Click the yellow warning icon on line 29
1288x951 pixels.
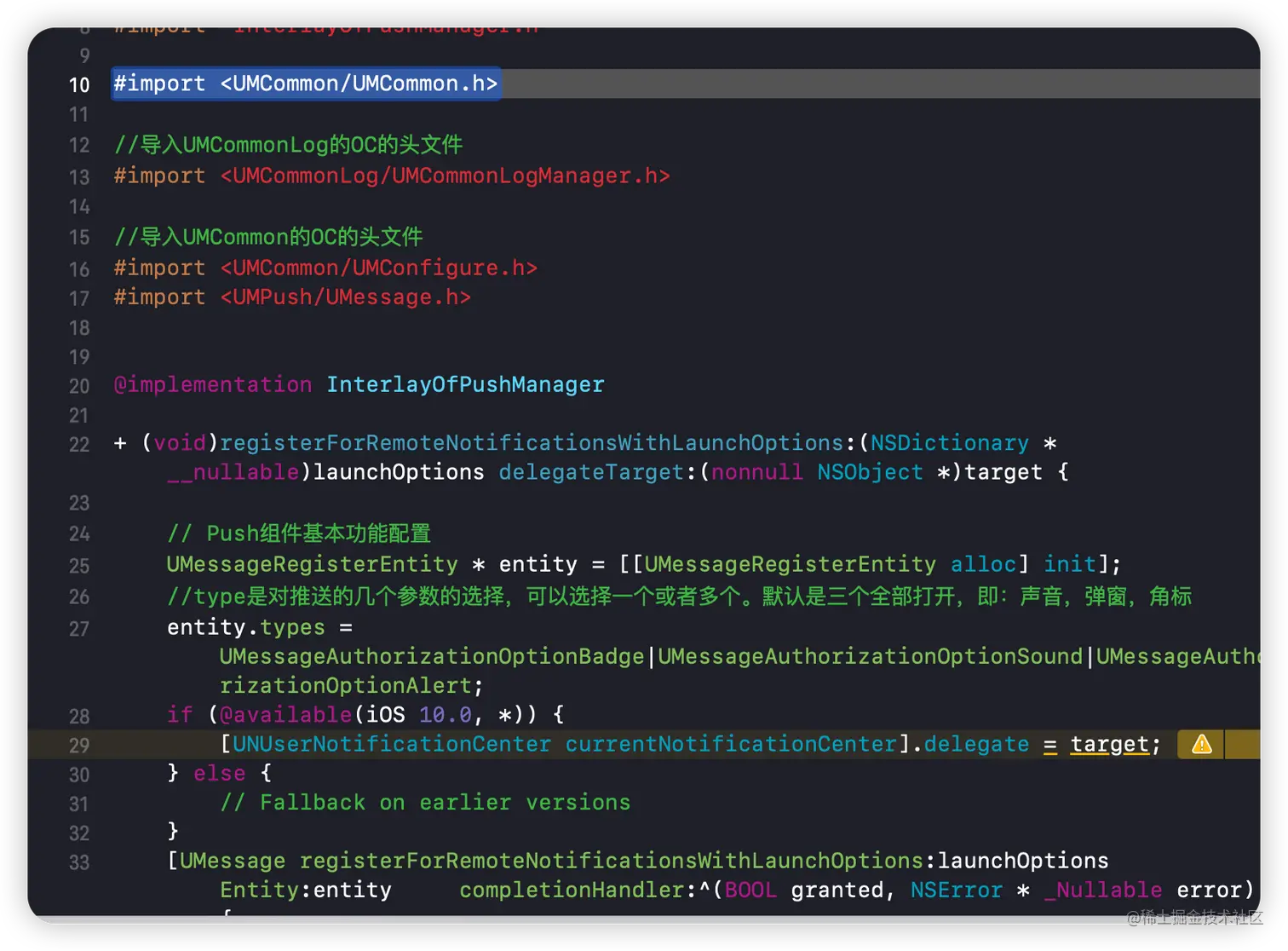(1201, 744)
